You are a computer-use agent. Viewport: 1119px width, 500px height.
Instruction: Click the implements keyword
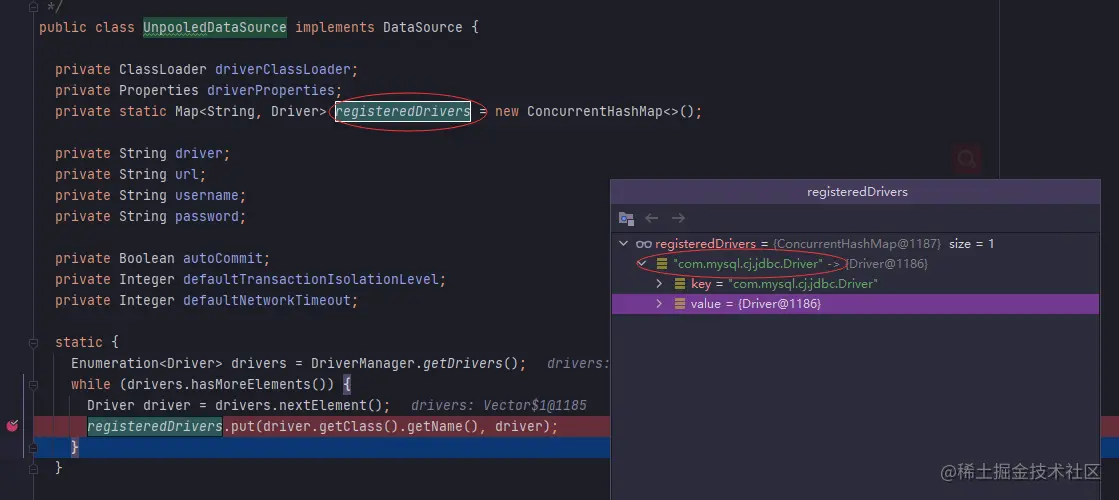click(335, 28)
